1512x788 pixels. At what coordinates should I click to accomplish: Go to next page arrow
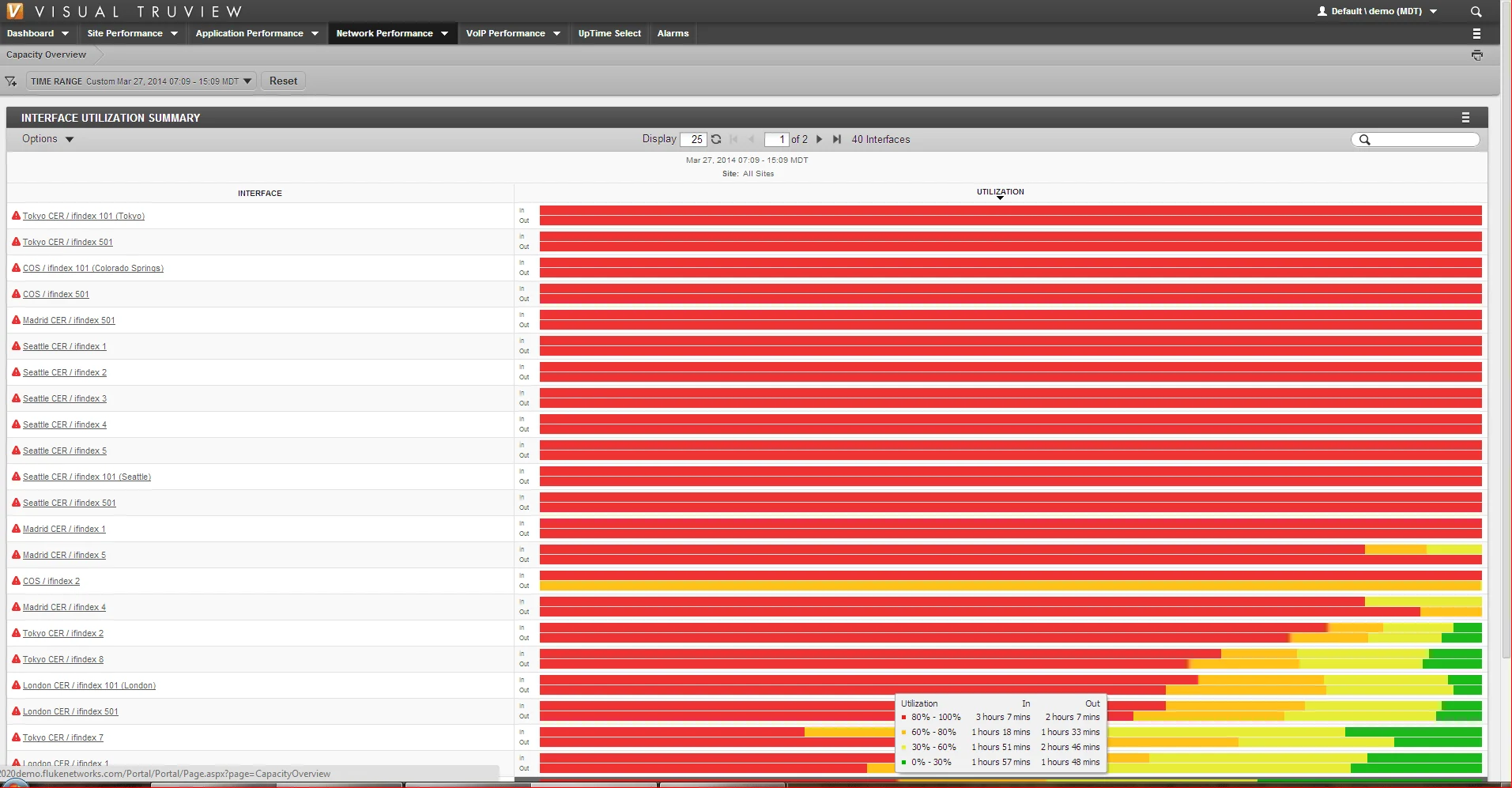click(x=819, y=139)
